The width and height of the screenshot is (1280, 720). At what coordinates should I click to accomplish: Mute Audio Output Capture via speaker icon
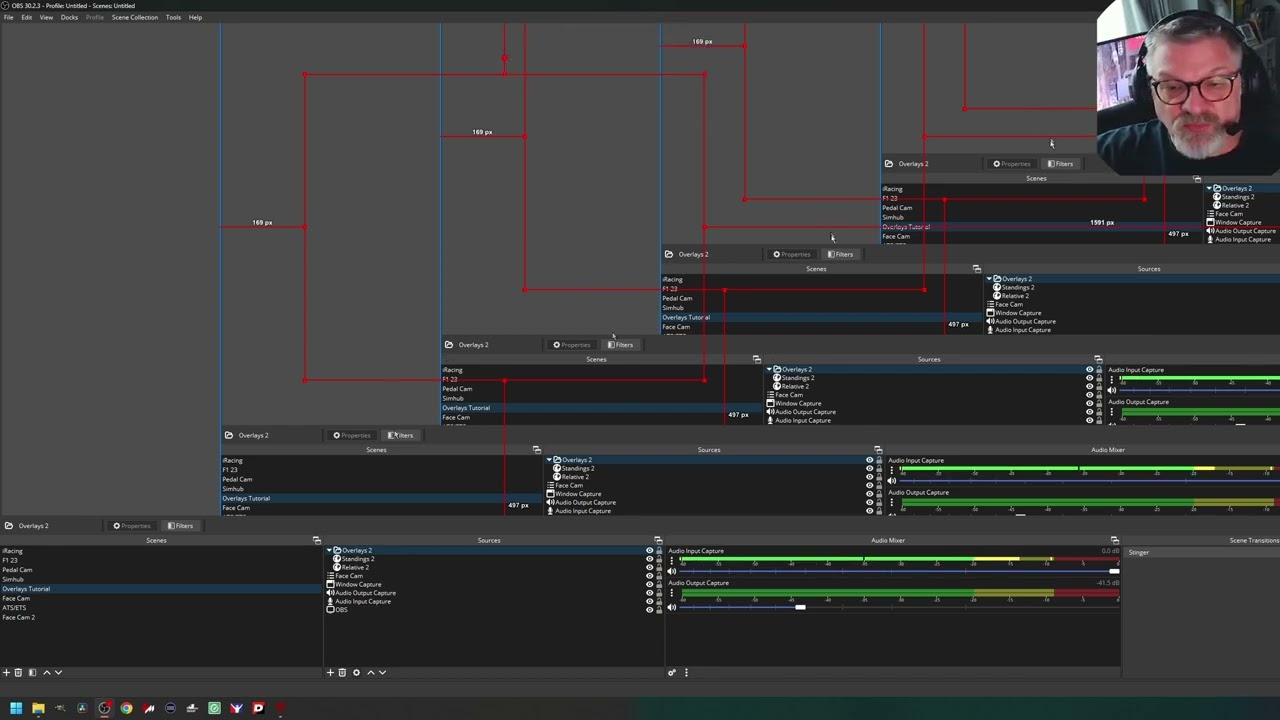pyautogui.click(x=672, y=607)
